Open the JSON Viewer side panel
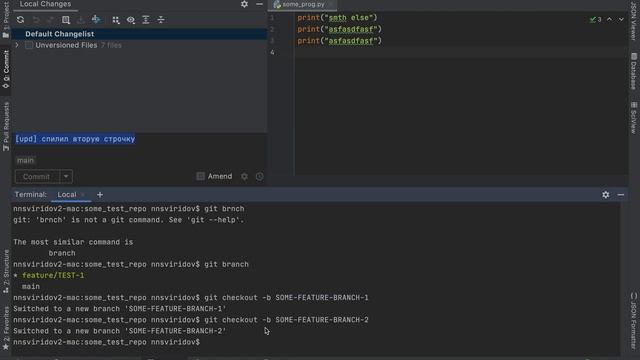Image resolution: width=640 pixels, height=360 pixels. (634, 20)
